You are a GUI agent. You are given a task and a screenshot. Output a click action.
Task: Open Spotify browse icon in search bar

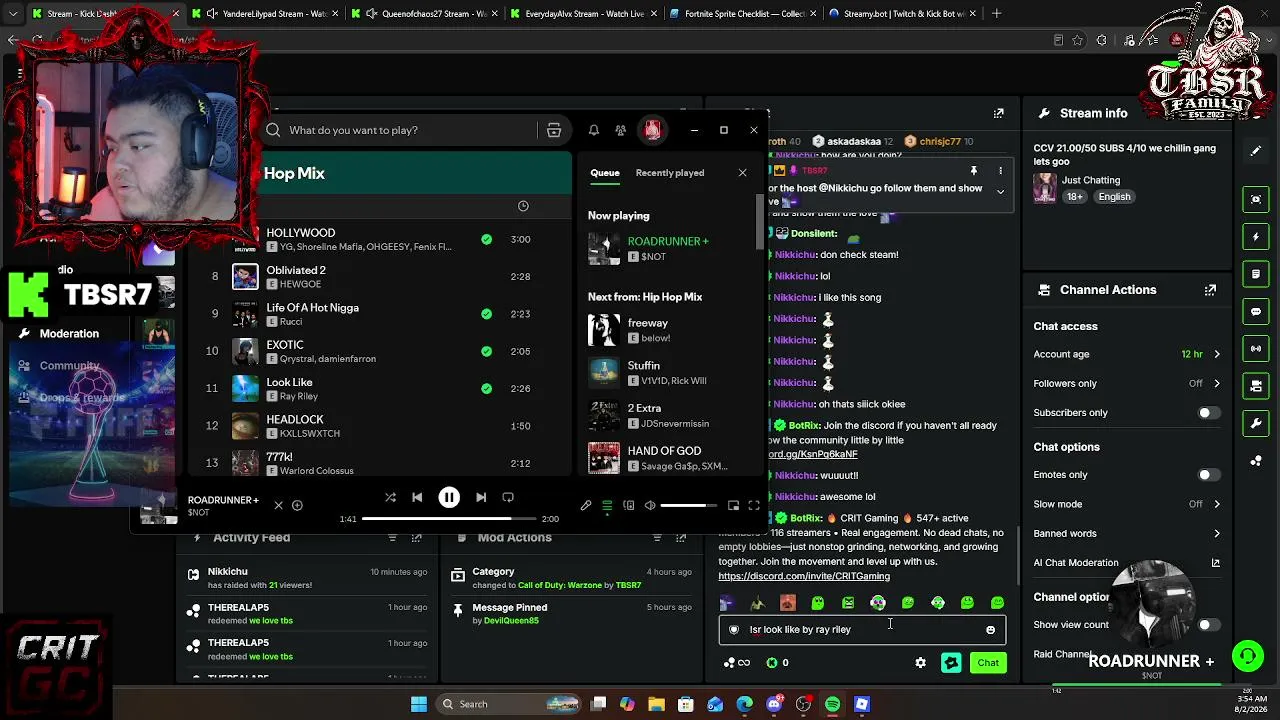tap(554, 130)
